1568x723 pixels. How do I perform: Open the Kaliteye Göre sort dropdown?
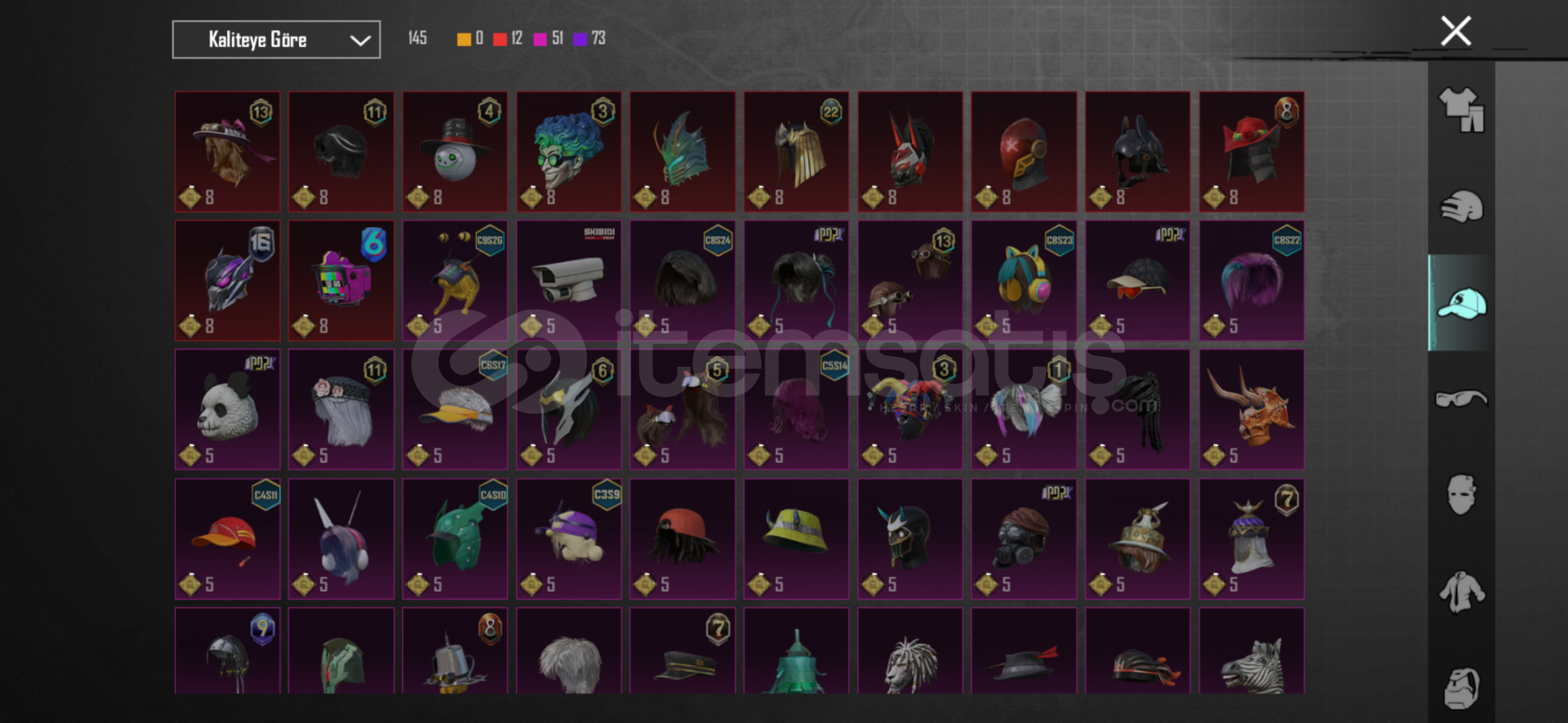pyautogui.click(x=276, y=39)
